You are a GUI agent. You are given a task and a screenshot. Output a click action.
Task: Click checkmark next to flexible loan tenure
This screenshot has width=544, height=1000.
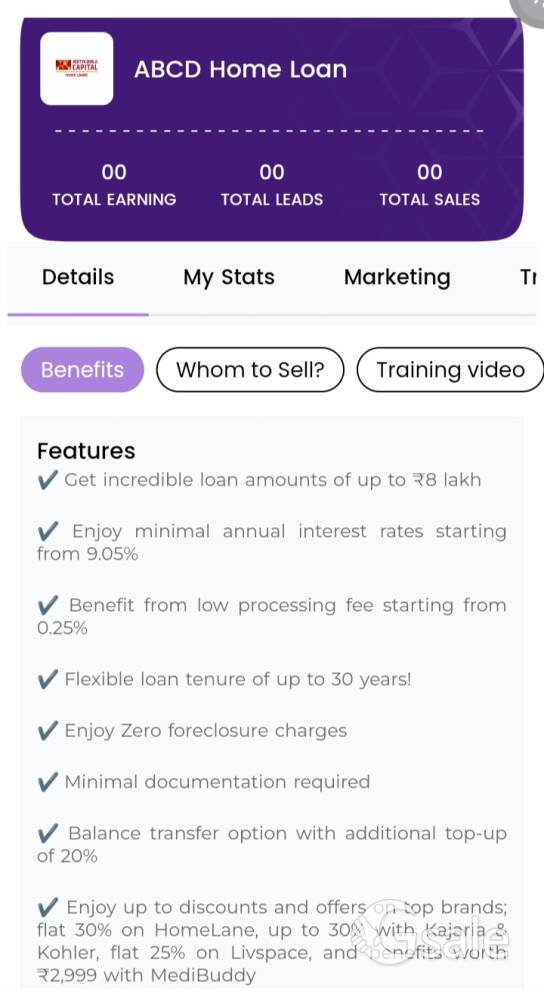point(48,679)
